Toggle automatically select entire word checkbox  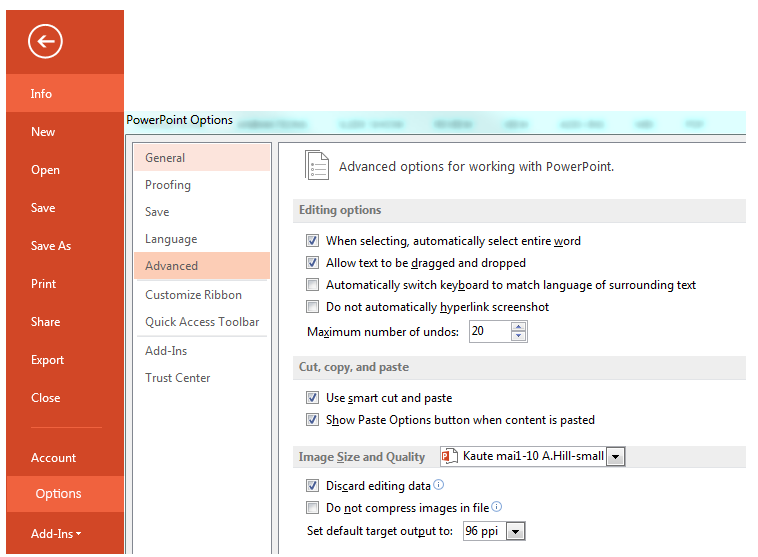tap(312, 240)
